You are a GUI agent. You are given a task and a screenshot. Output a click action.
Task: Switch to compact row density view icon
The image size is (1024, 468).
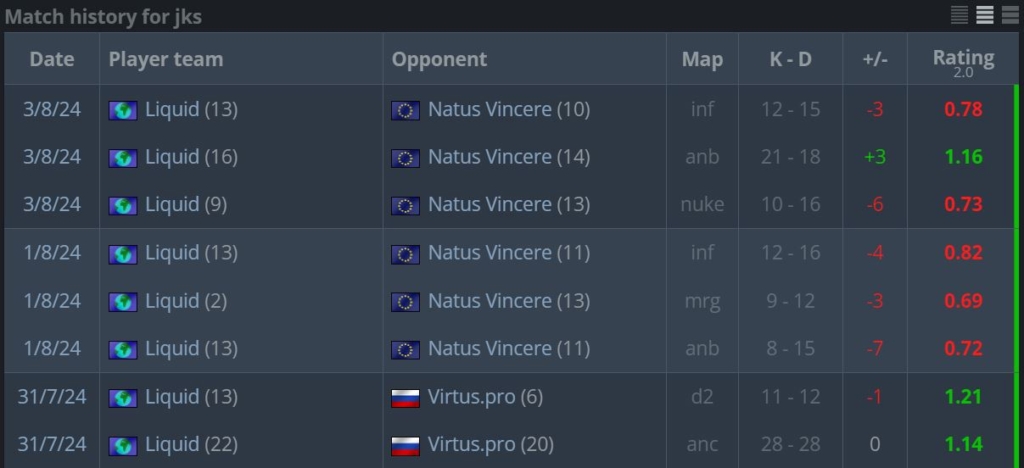tap(959, 14)
